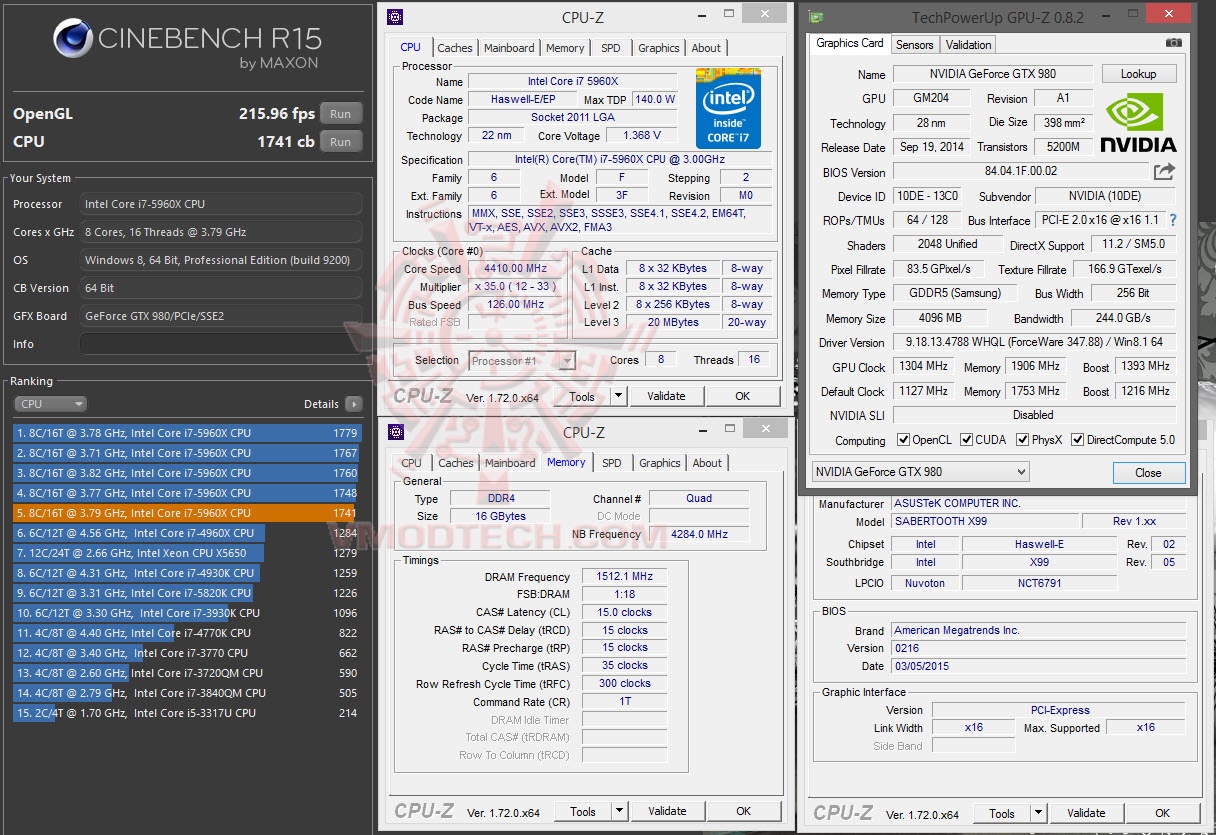Click the GPU-Z title bar app icon

817,17
